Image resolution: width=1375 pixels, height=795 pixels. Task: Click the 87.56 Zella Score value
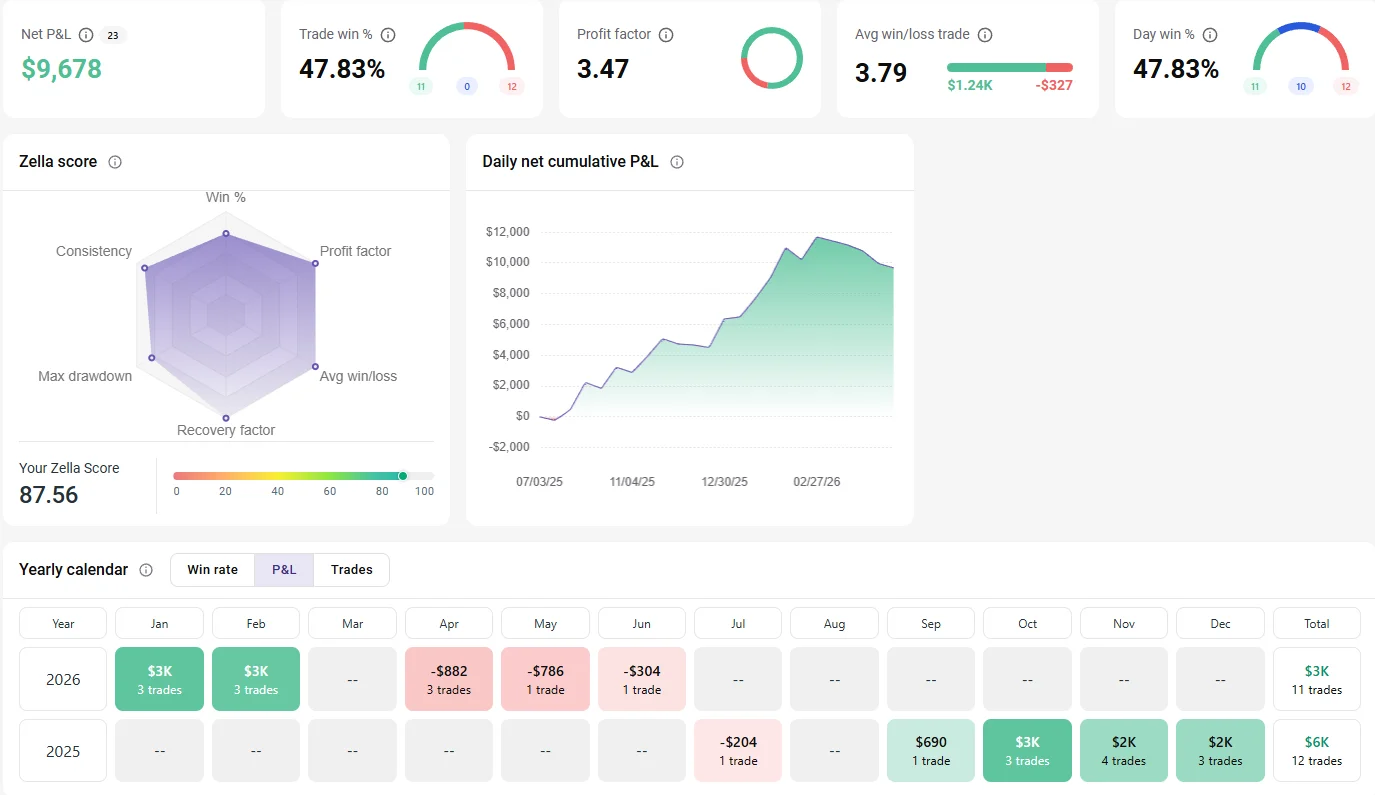(x=49, y=495)
